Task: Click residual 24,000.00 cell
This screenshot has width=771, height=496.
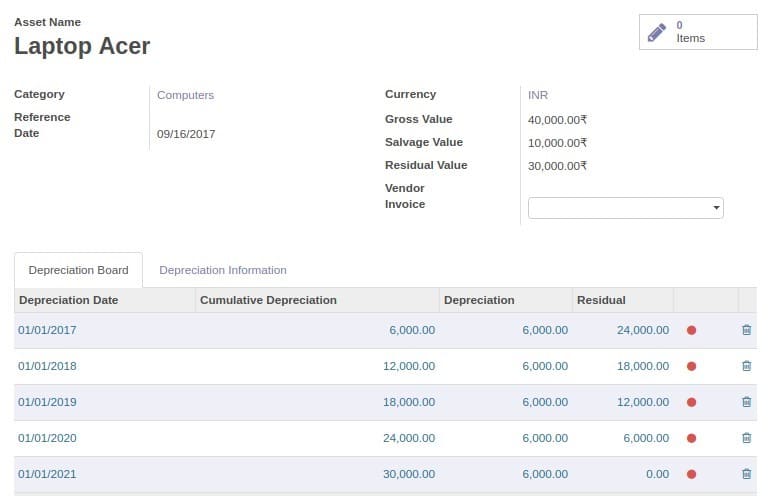Action: [643, 330]
